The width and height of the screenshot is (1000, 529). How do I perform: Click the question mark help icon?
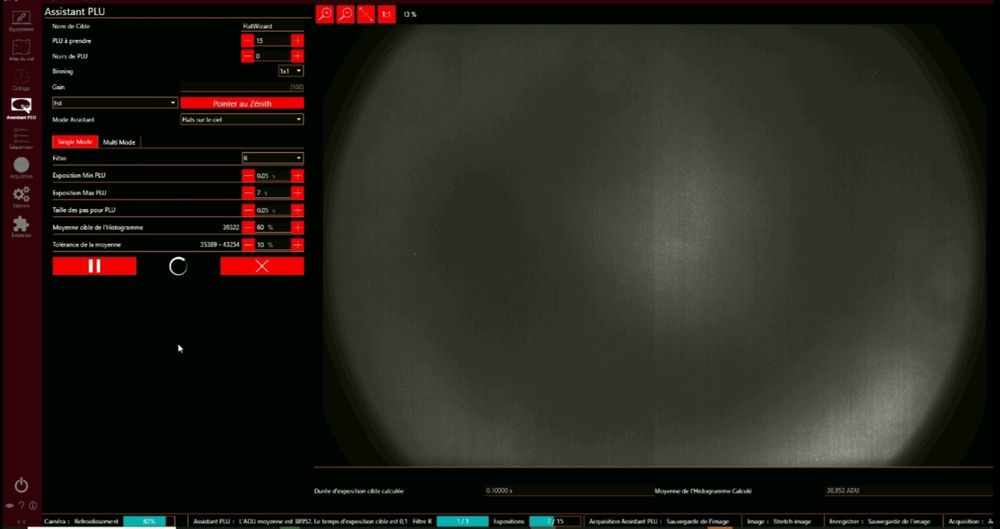[21, 505]
